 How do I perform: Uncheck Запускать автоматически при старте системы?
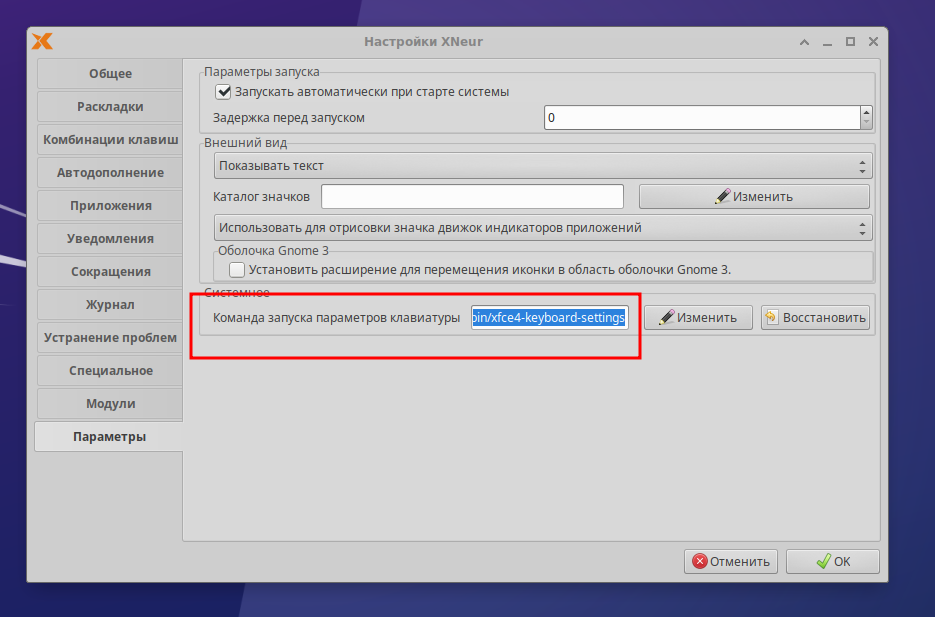[x=221, y=91]
